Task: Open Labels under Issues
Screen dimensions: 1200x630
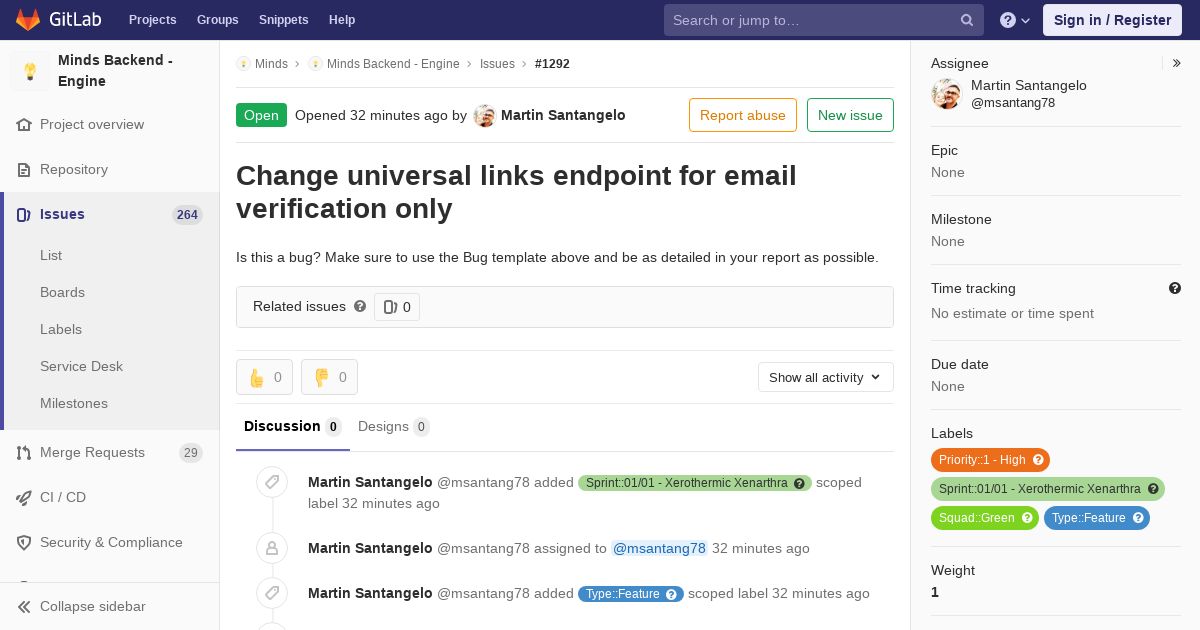Action: 61,329
